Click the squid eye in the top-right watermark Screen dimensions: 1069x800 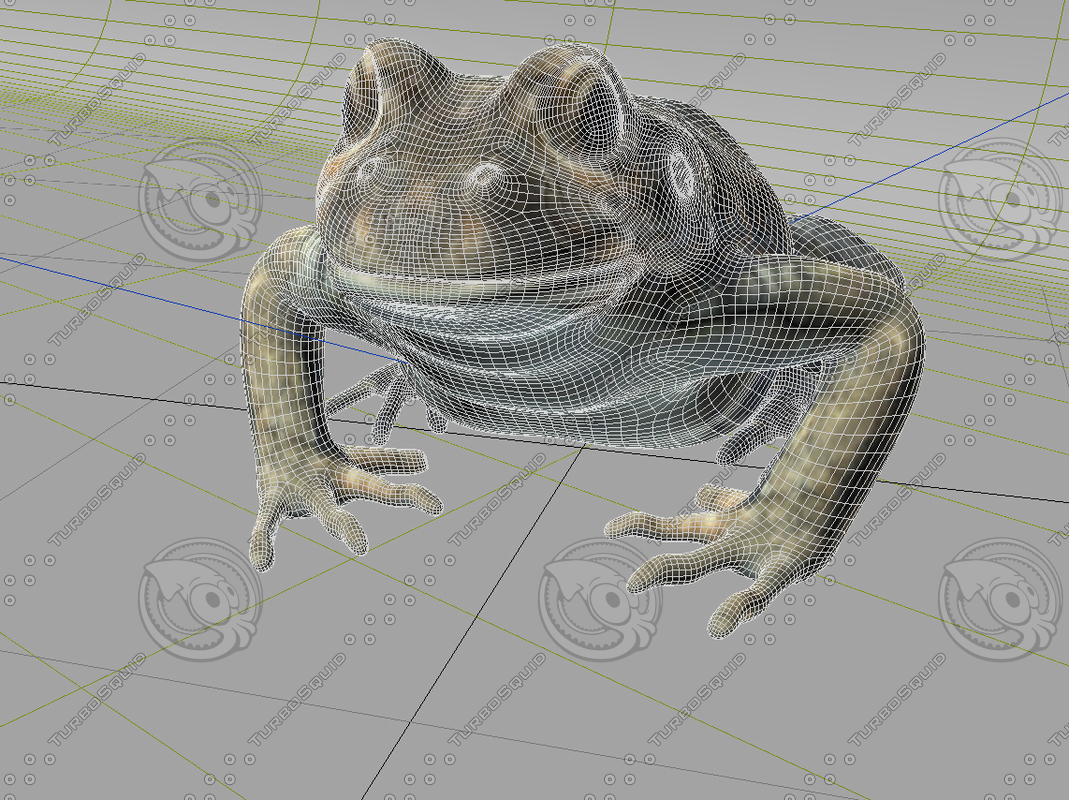pos(1012,200)
